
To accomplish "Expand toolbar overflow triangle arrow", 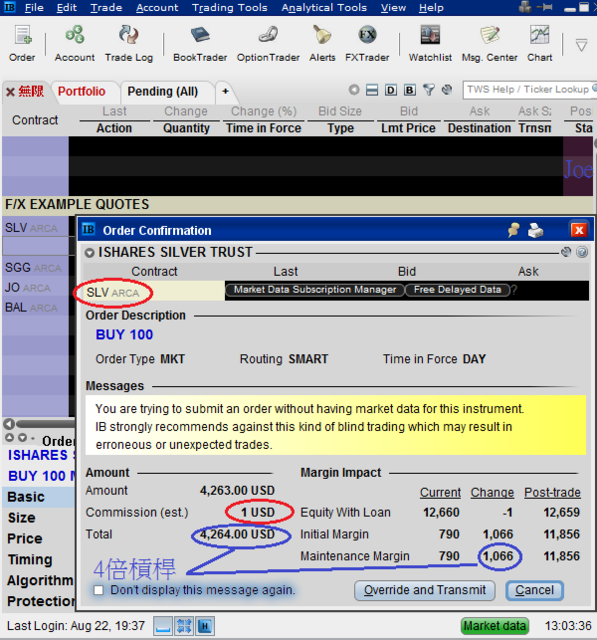I will 581,44.
